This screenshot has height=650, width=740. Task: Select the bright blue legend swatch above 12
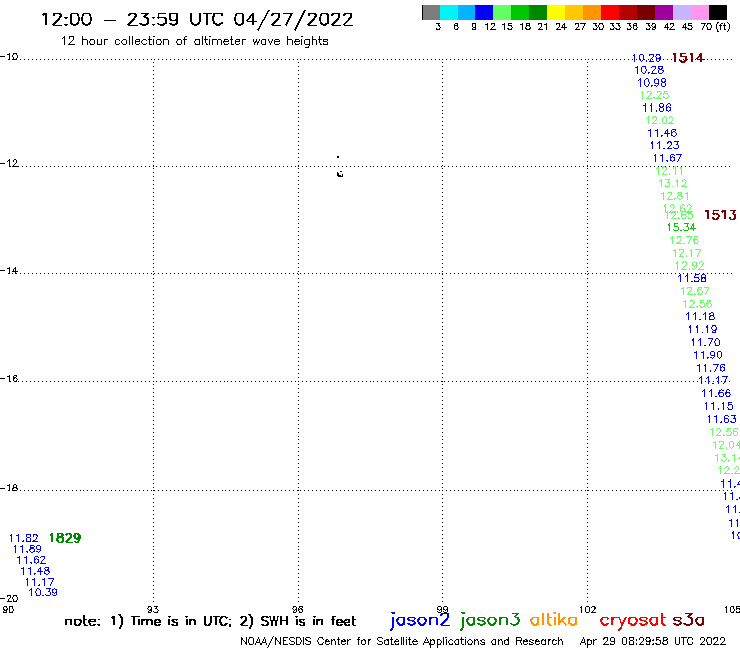(484, 12)
